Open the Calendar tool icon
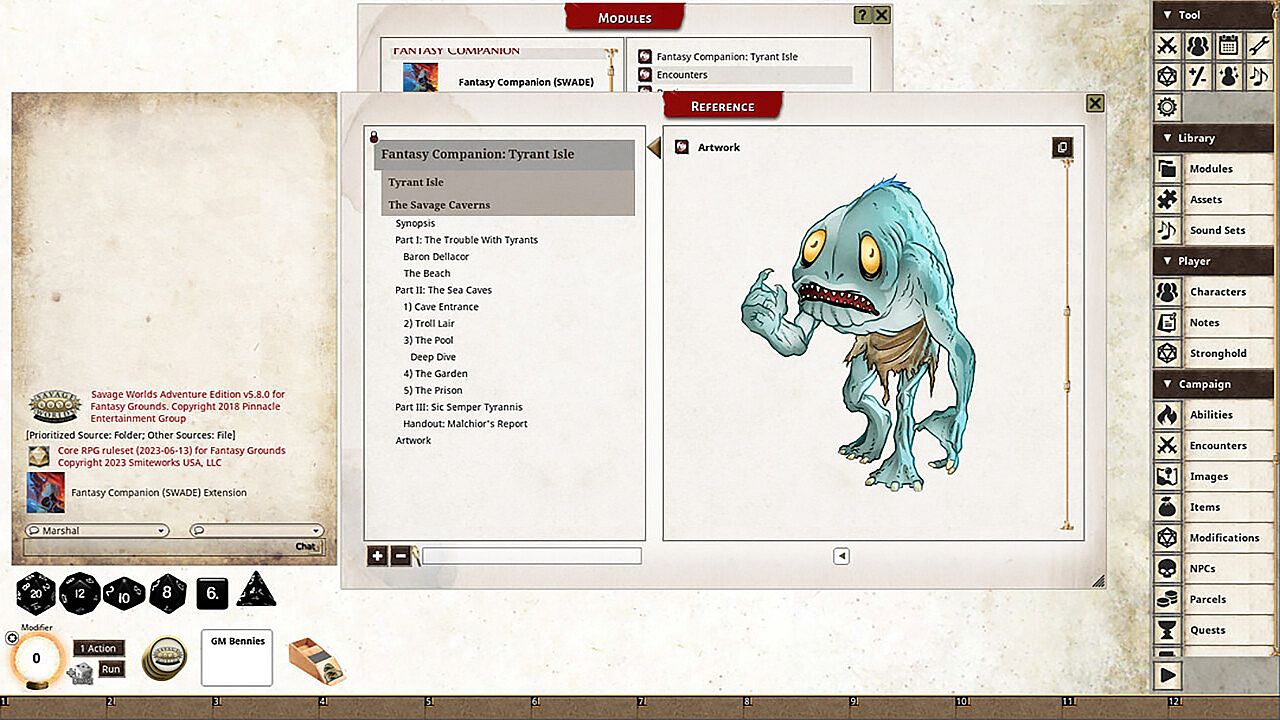The height and width of the screenshot is (720, 1280). coord(1229,45)
